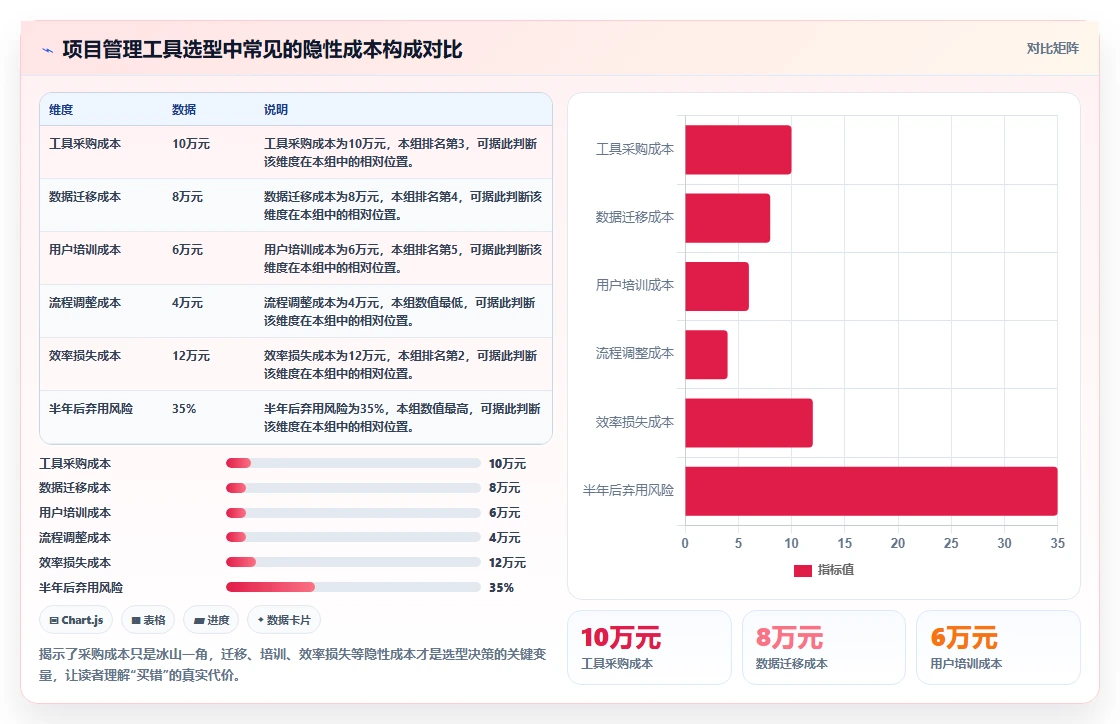The height and width of the screenshot is (724, 1120).
Task: Click the lightning icon beside the title
Action: 47,50
